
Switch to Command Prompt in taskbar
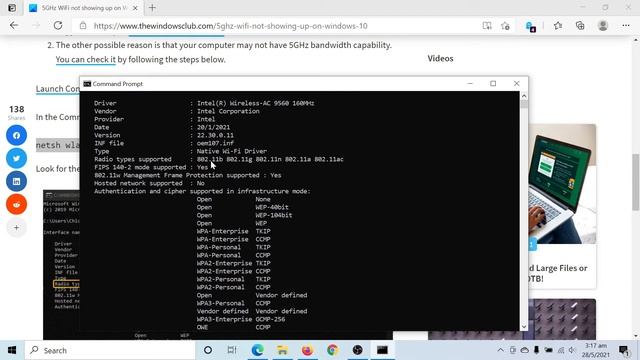click(382, 350)
